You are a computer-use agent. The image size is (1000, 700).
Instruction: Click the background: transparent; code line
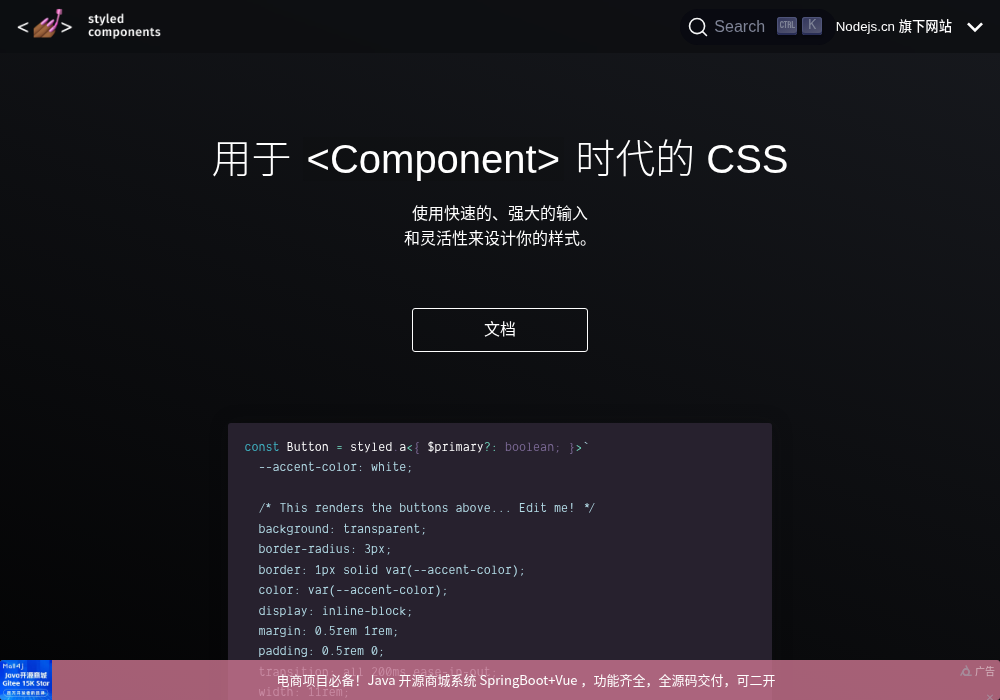tap(342, 529)
